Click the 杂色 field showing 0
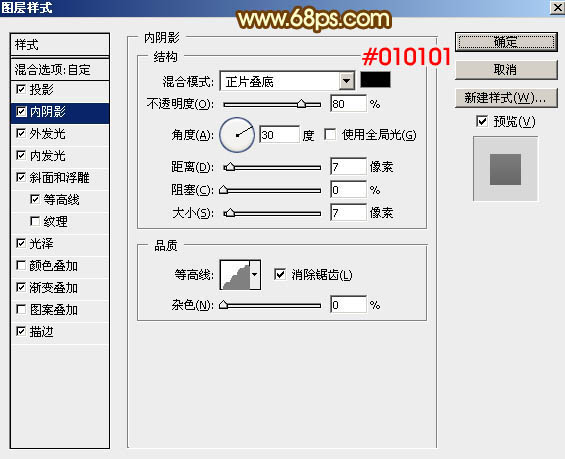 click(x=348, y=305)
